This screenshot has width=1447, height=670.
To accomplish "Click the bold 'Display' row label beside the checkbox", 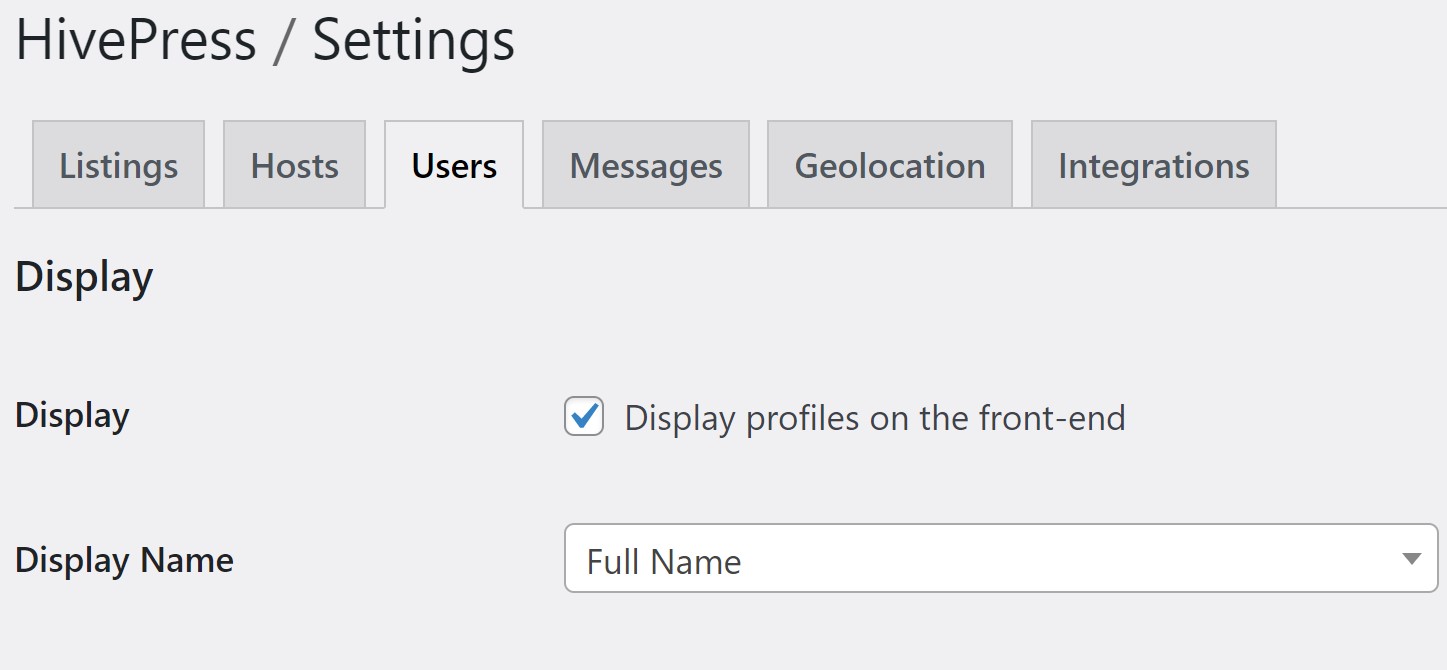I will [x=72, y=416].
